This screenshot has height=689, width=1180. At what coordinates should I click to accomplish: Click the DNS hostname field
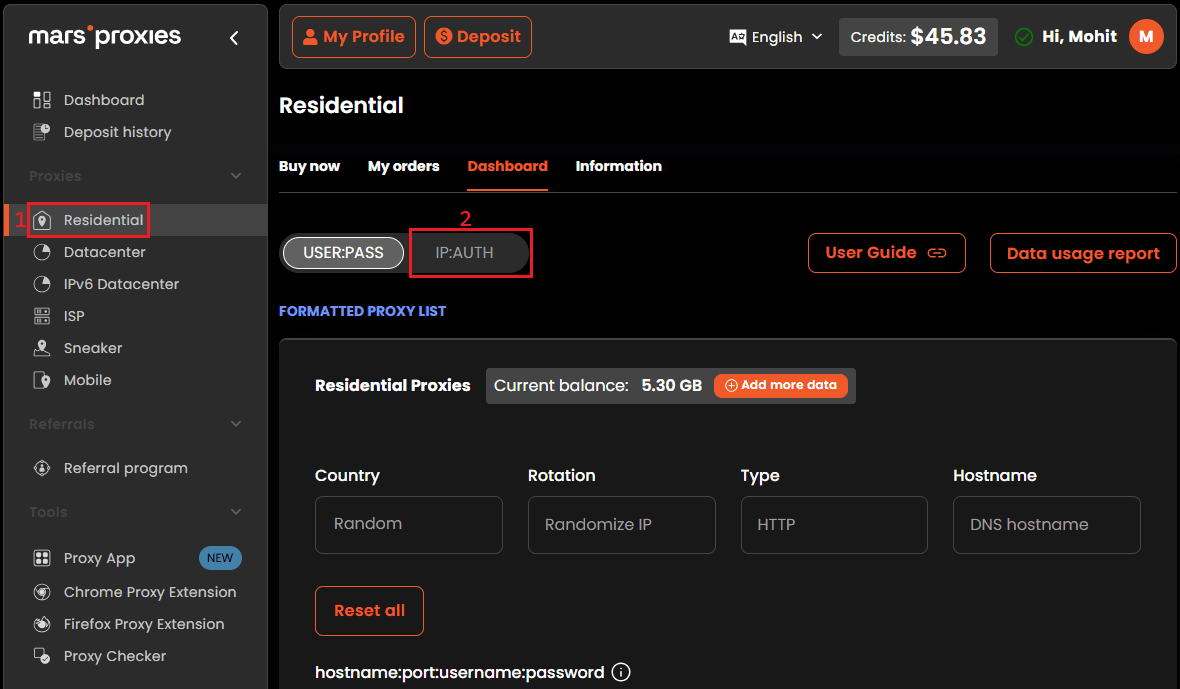pos(1046,524)
